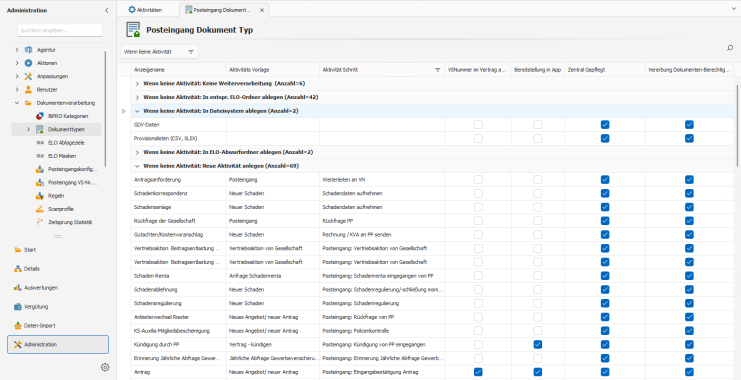The width and height of the screenshot is (741, 380).
Task: Open settings via gear icon in sidebar
Action: pyautogui.click(x=105, y=367)
